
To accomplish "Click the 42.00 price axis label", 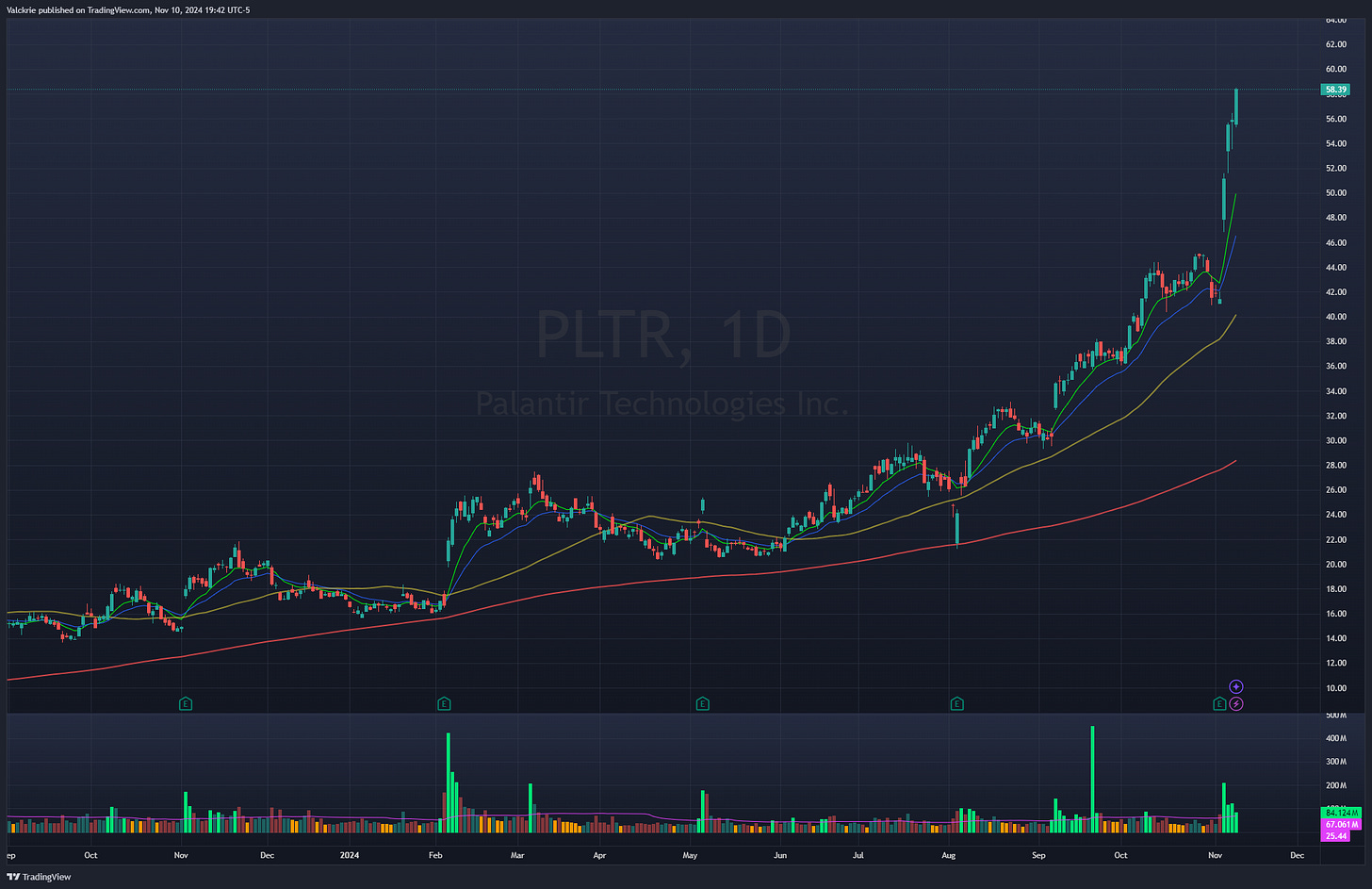I will point(1335,292).
